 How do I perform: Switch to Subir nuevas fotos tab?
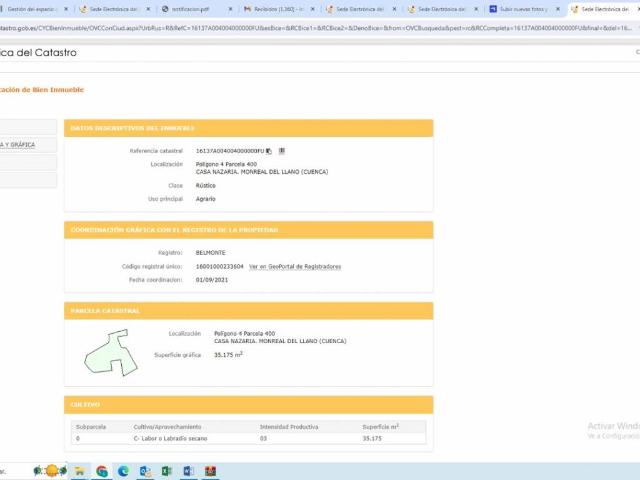point(521,8)
